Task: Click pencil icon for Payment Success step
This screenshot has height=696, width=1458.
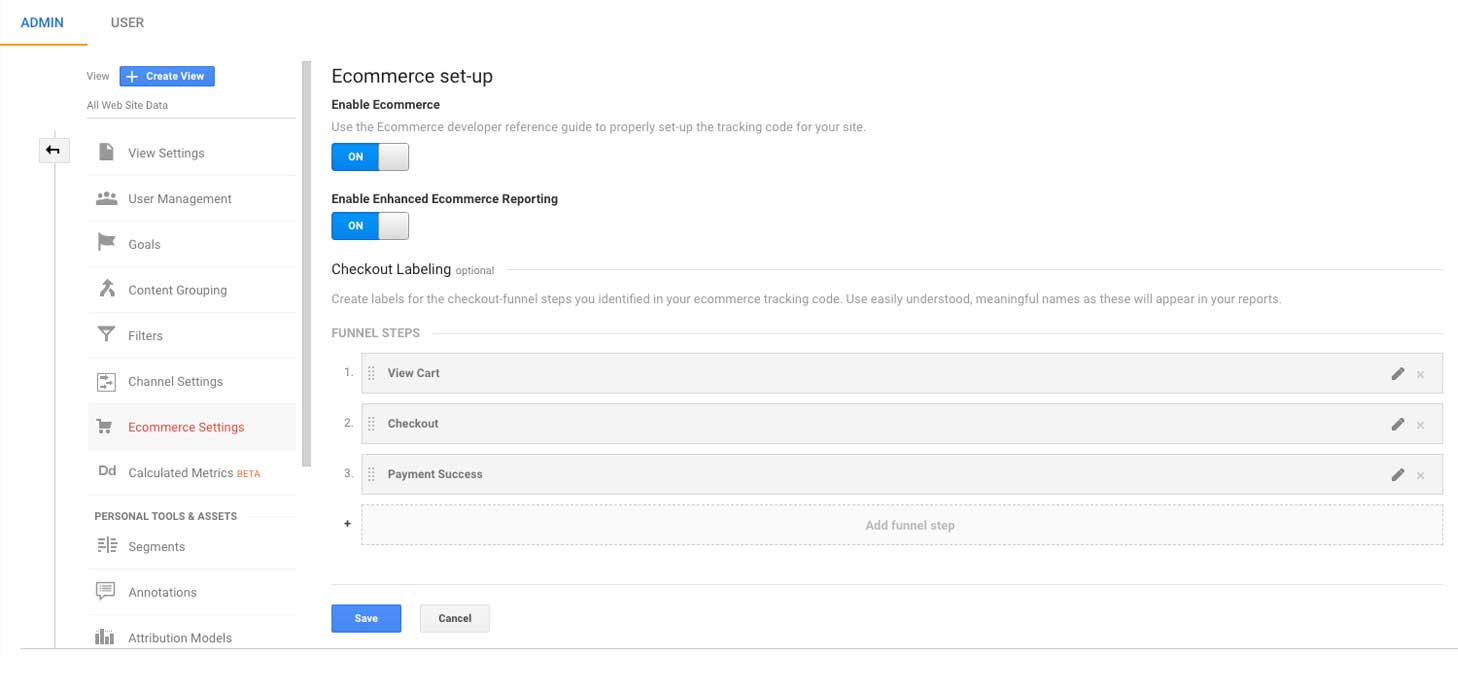Action: pos(1397,475)
